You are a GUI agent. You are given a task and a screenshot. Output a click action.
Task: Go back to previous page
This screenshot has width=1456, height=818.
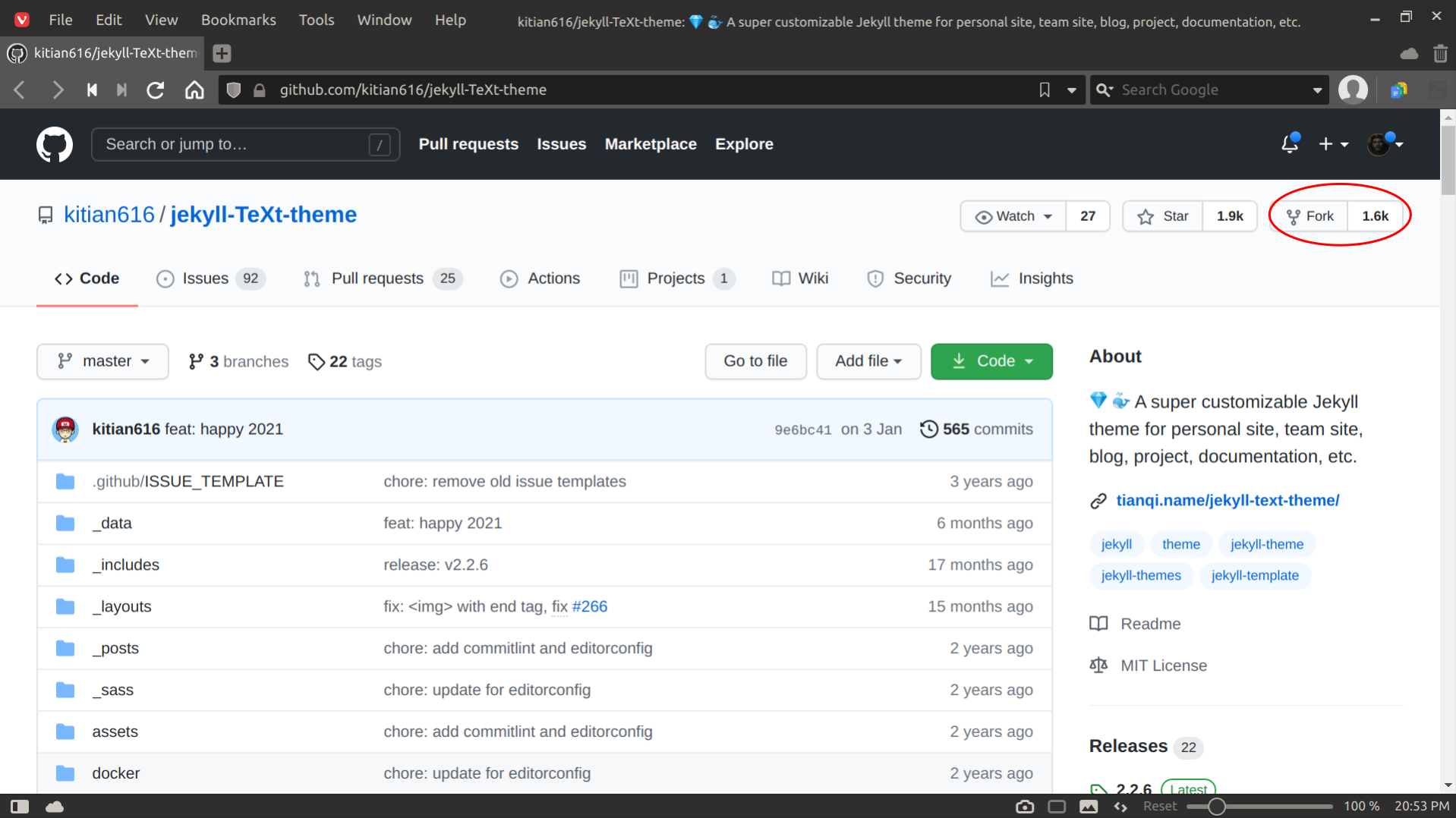[x=20, y=90]
